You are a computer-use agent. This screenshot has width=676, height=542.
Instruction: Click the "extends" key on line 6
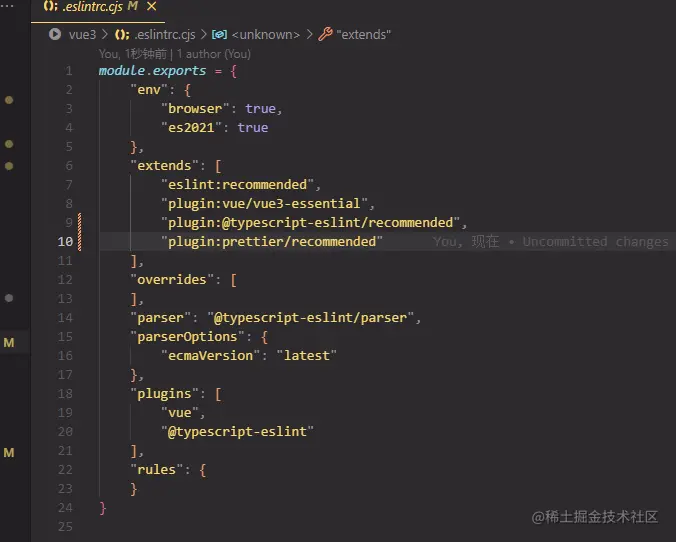164,166
